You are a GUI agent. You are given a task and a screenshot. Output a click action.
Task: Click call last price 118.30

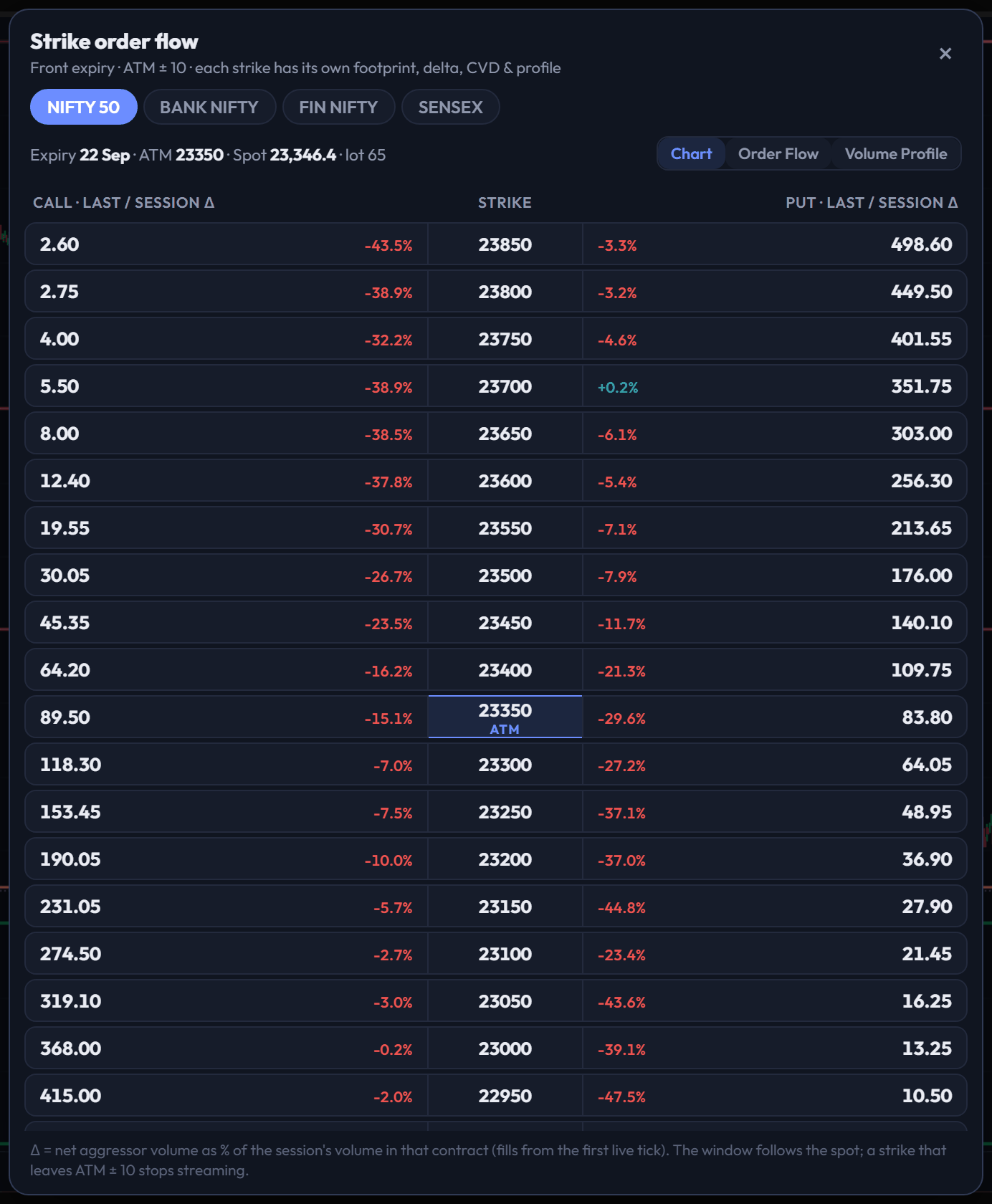71,765
